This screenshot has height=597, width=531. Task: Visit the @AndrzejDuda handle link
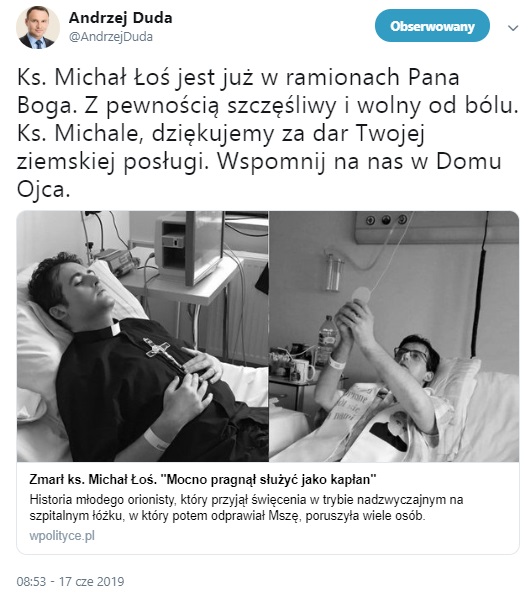[111, 37]
